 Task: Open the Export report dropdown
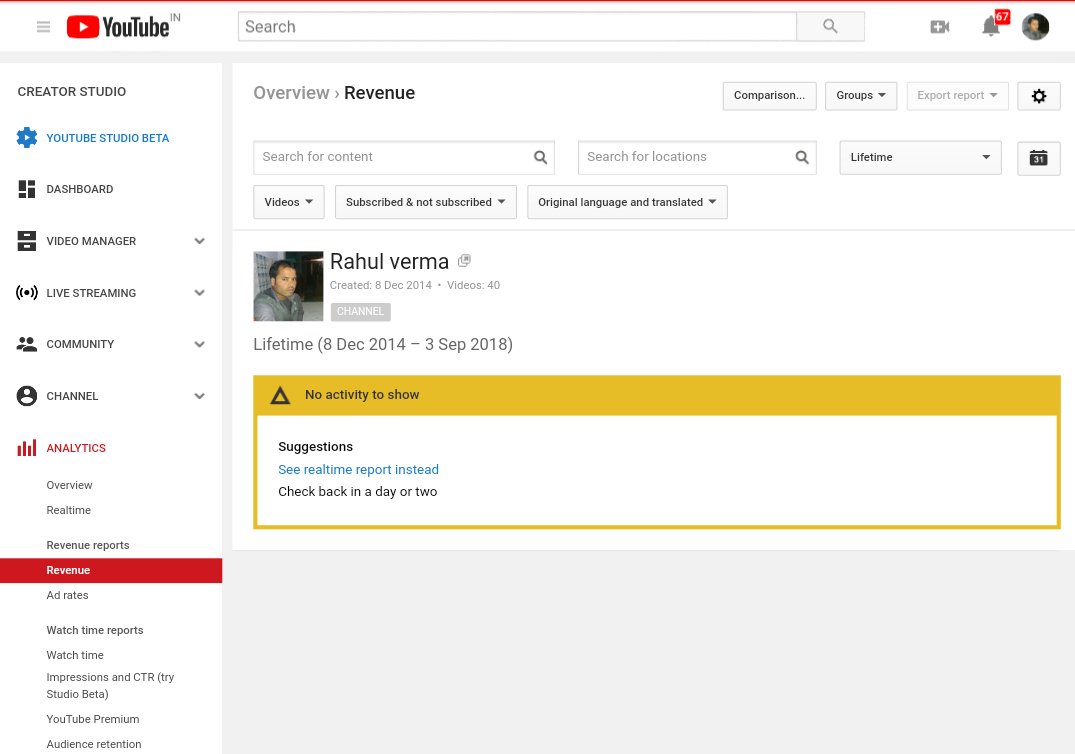point(957,96)
